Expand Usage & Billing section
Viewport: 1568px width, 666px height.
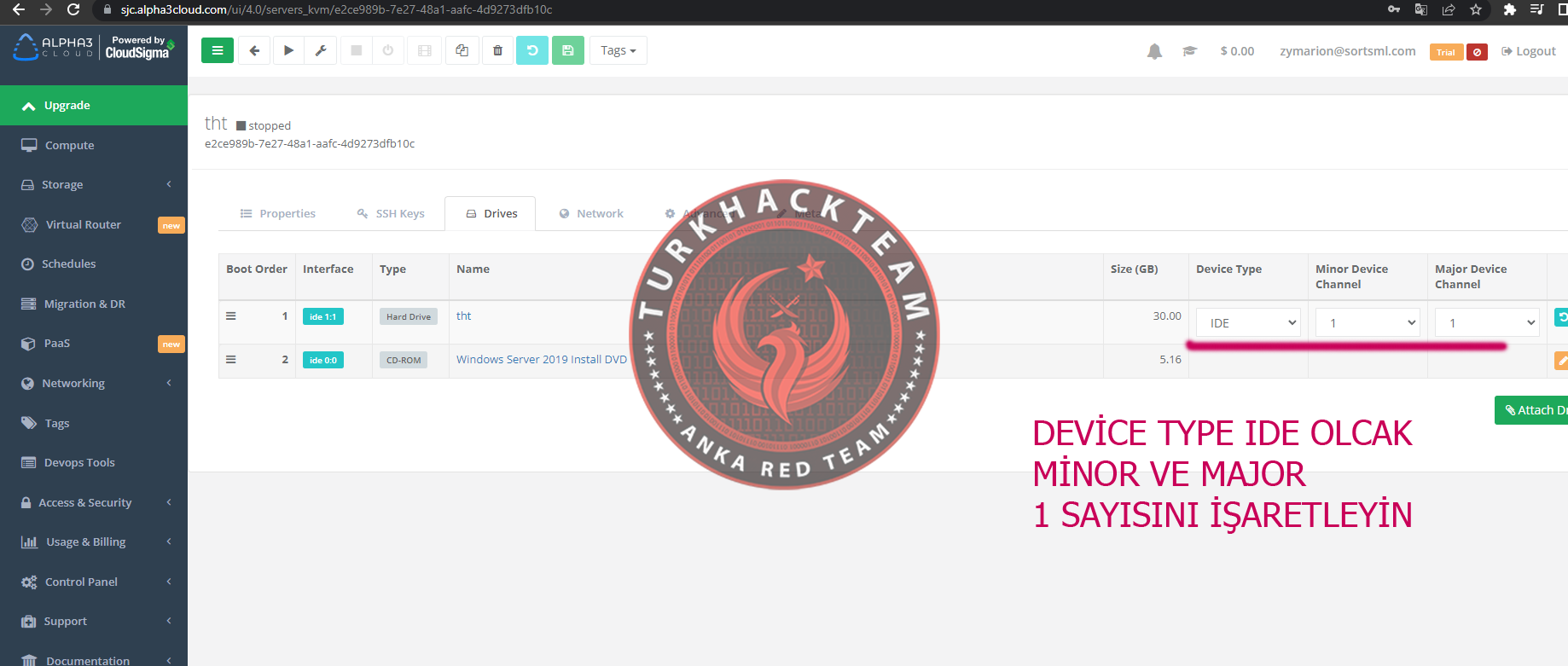94,541
